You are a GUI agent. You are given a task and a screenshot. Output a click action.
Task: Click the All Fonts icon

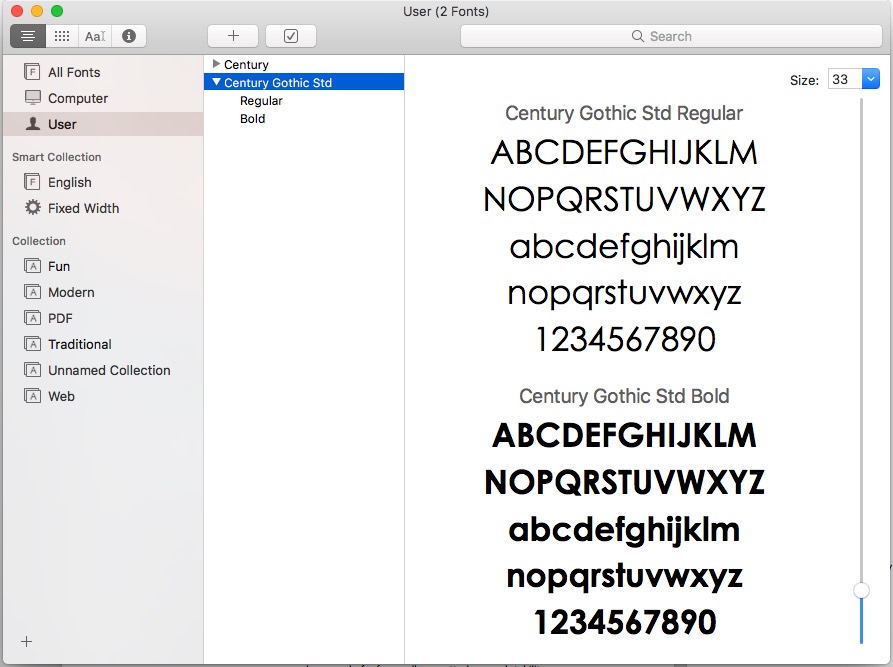(x=32, y=72)
